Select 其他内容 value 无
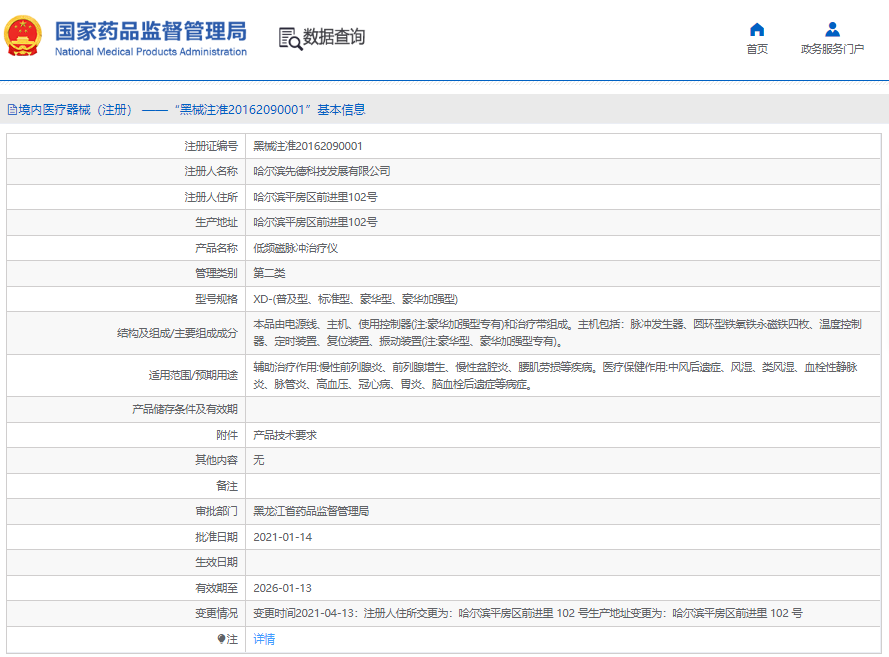 pos(259,460)
